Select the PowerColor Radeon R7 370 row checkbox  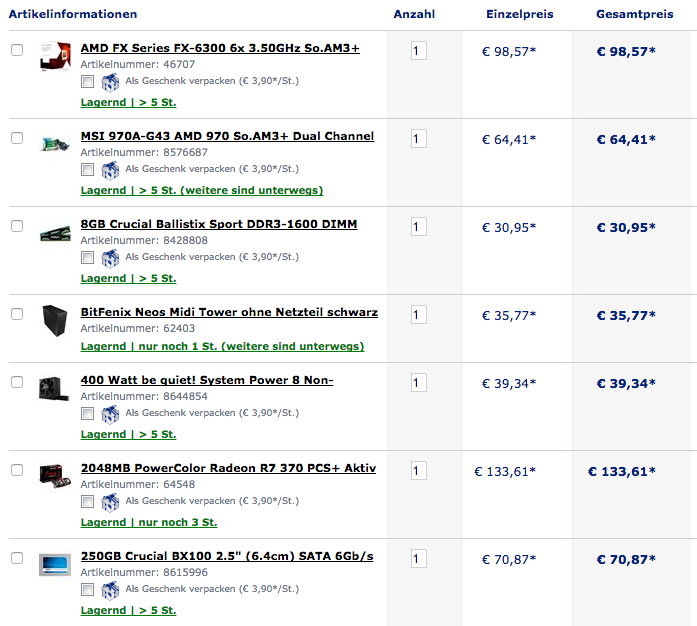click(17, 470)
